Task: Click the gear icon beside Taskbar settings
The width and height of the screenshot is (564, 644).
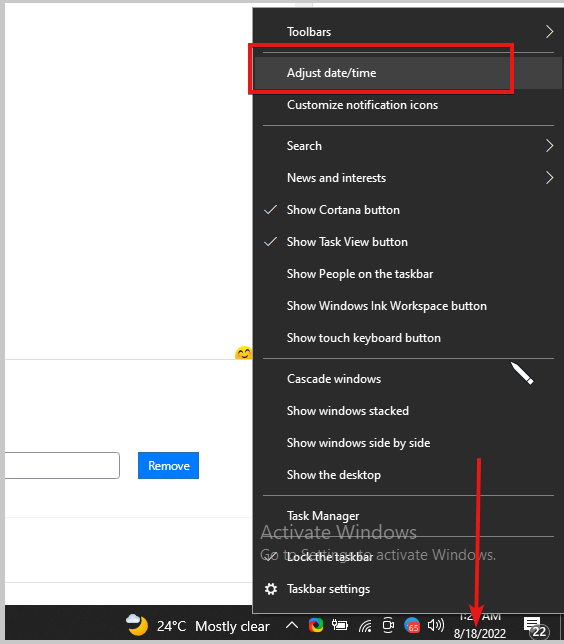Action: click(271, 589)
